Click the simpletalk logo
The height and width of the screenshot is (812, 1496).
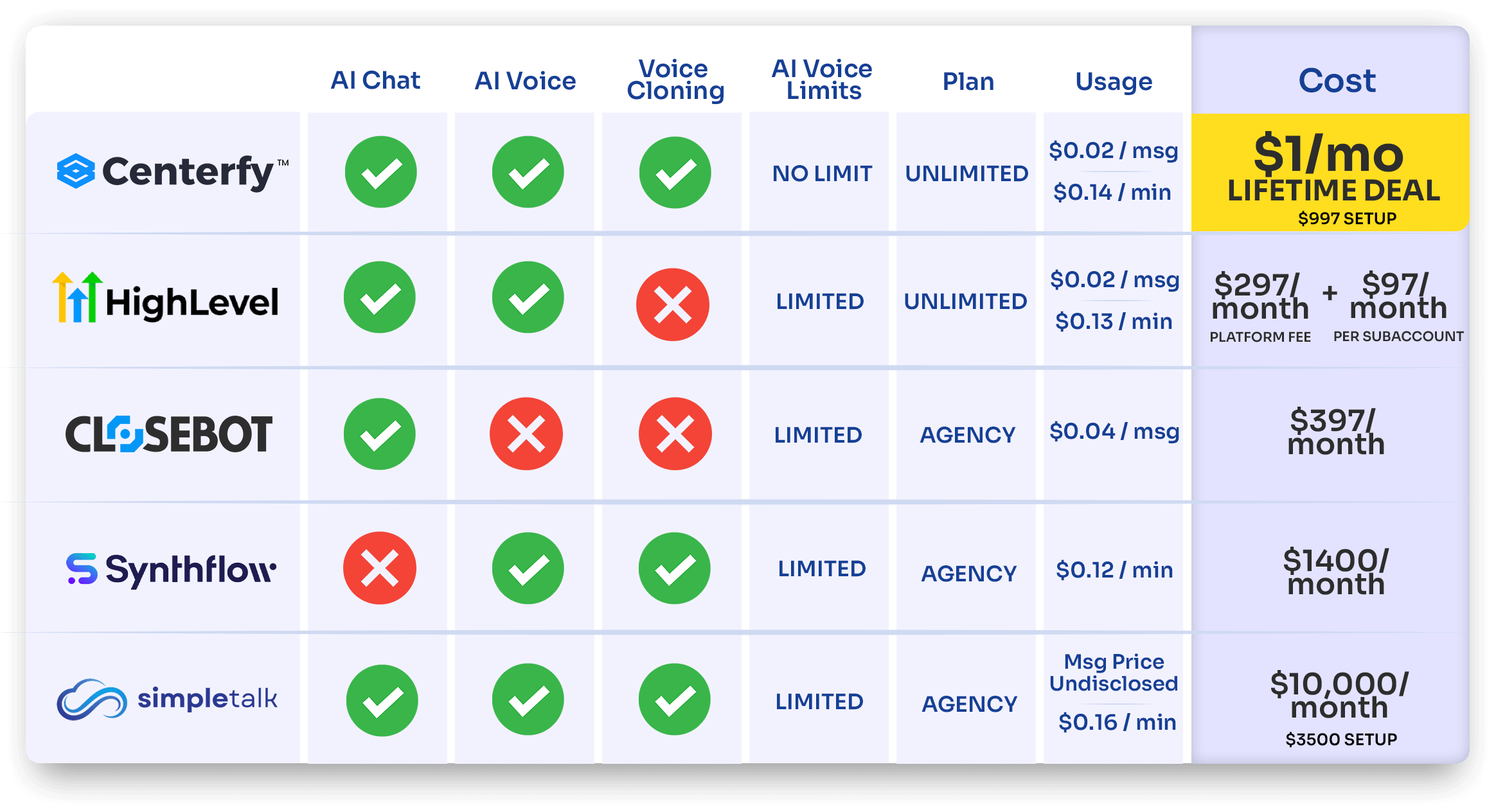[167, 699]
